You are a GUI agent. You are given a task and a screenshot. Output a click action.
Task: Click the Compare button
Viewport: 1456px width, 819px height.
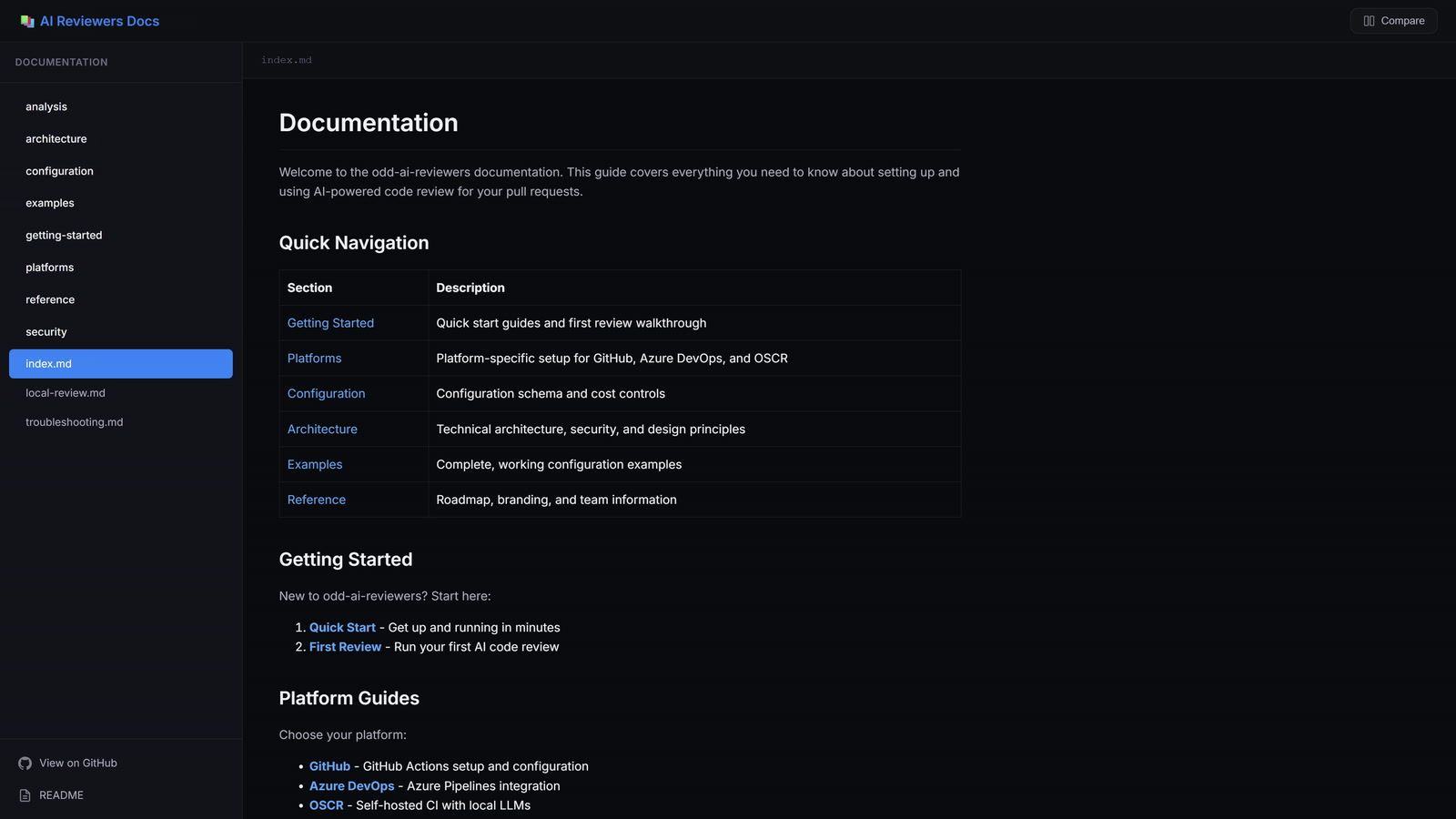[1393, 21]
